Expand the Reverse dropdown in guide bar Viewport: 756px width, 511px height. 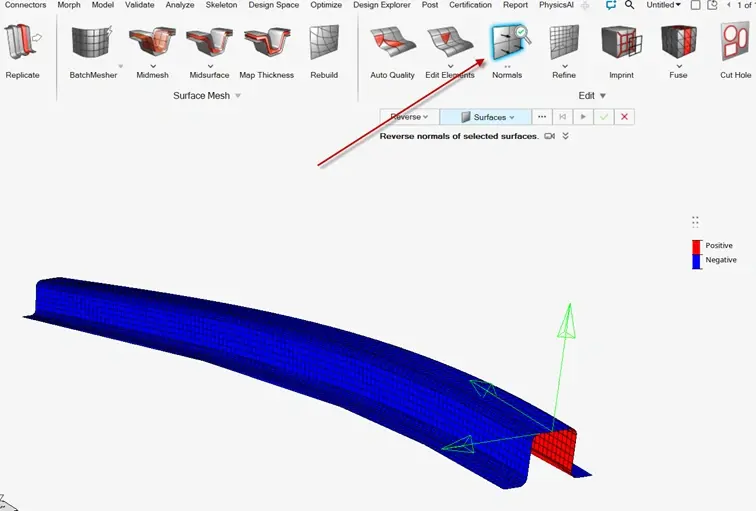(409, 117)
